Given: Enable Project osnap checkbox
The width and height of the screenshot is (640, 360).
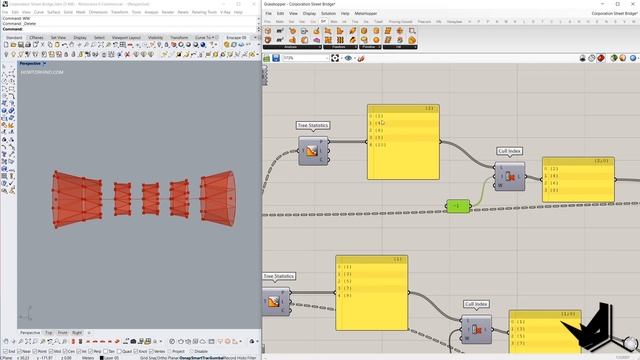Looking at the screenshot, I should [x=169, y=351].
